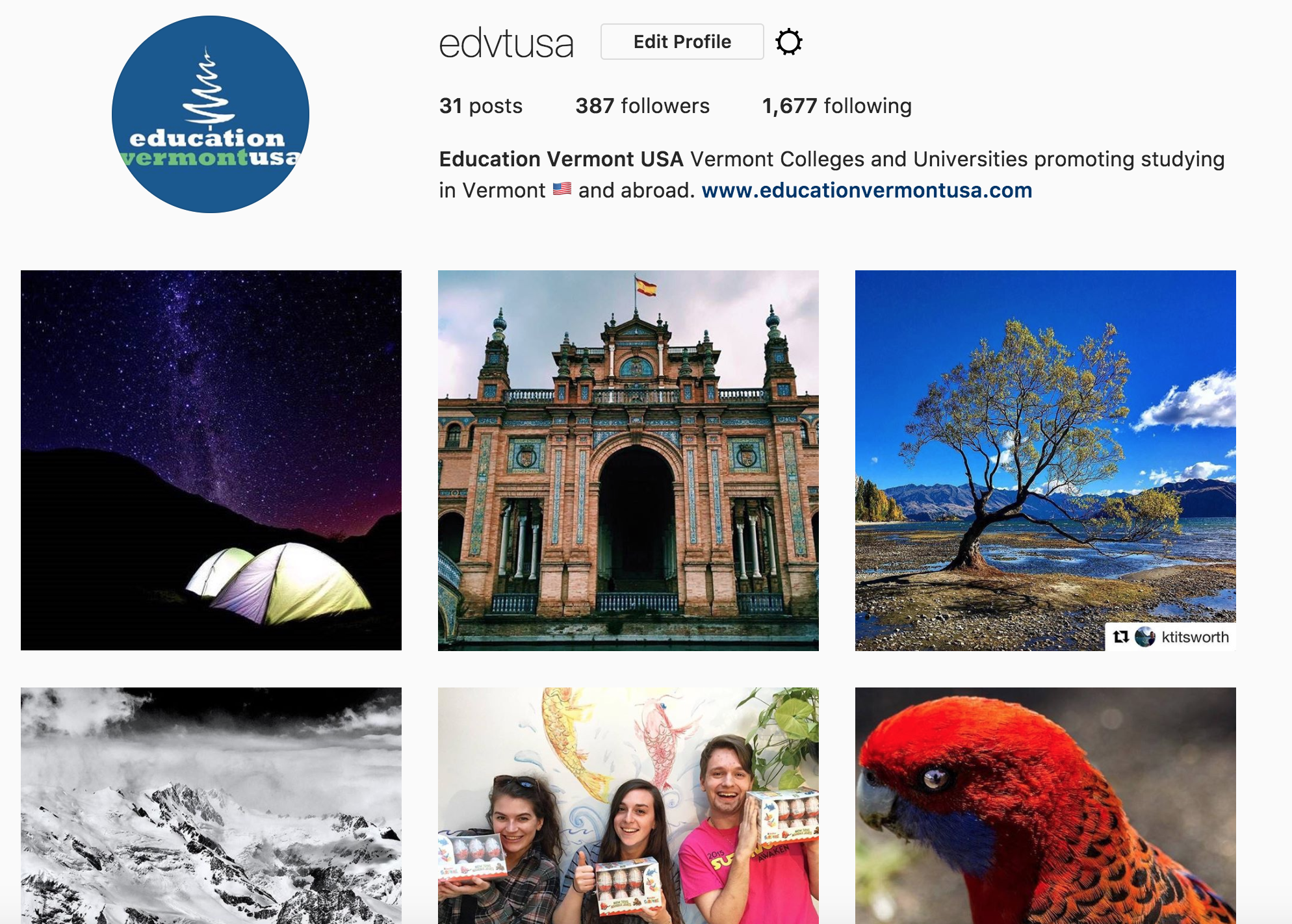Screen dimensions: 1292x924
Task: View the 1,677 following list
Action: pos(837,106)
